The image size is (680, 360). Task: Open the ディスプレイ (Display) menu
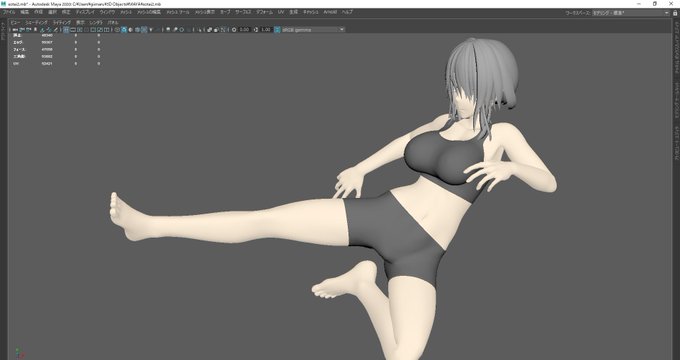85,12
